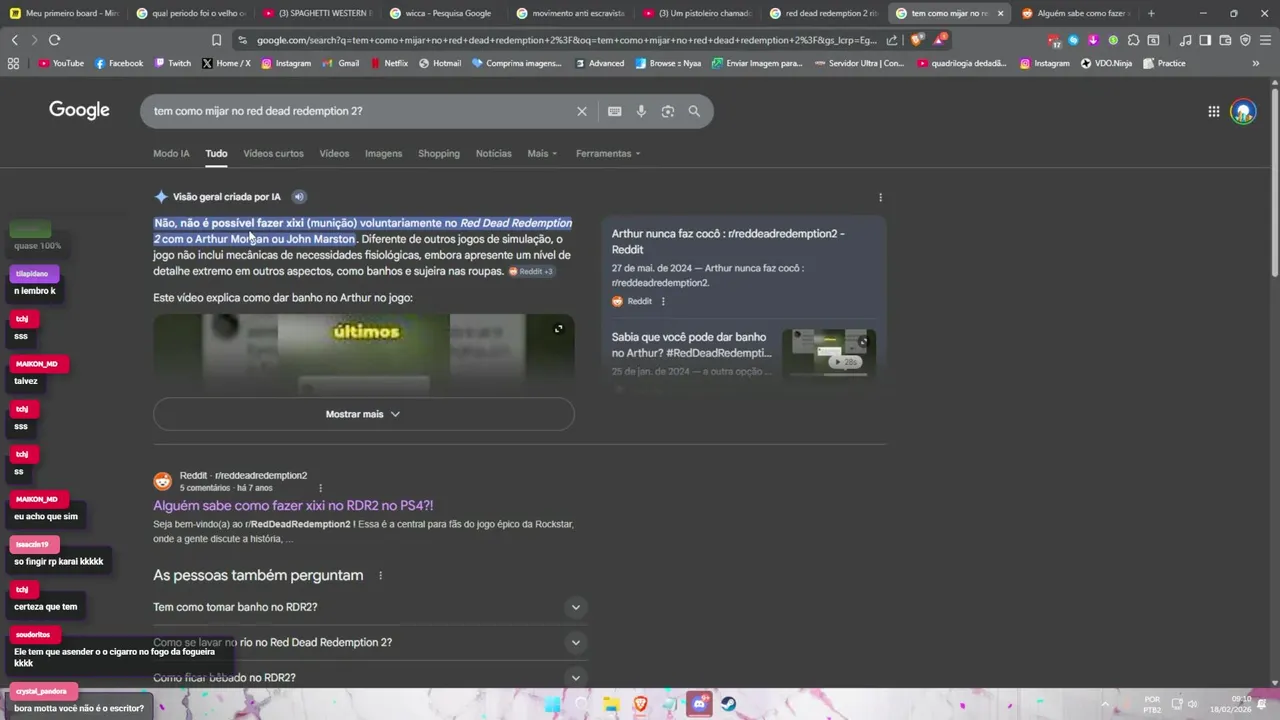
Task: Open 'Sabia que você pode dar banho' video thumbnail
Action: (x=829, y=352)
